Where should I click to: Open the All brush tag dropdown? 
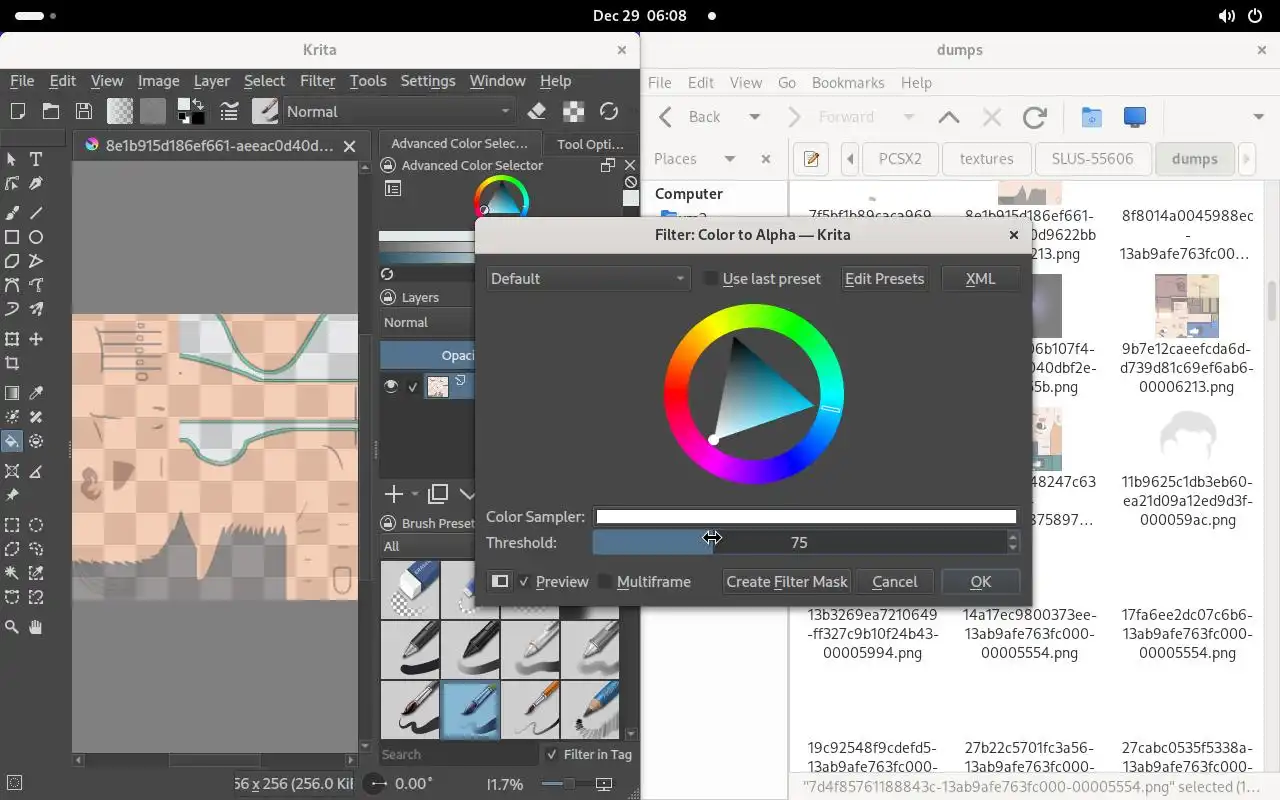[x=428, y=546]
